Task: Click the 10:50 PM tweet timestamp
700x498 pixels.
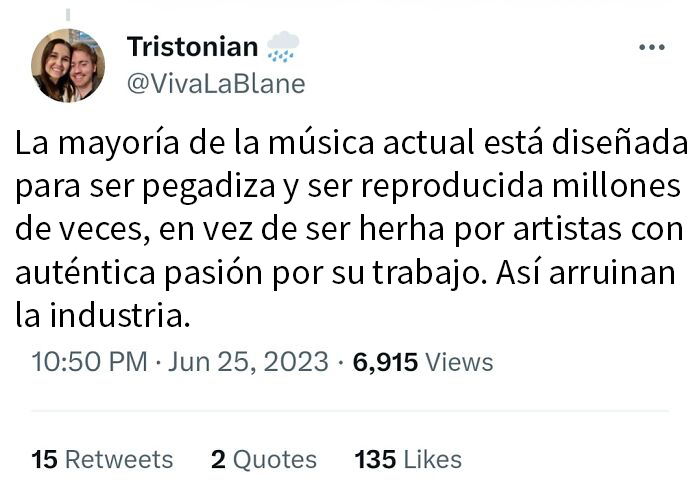Action: click(x=89, y=361)
